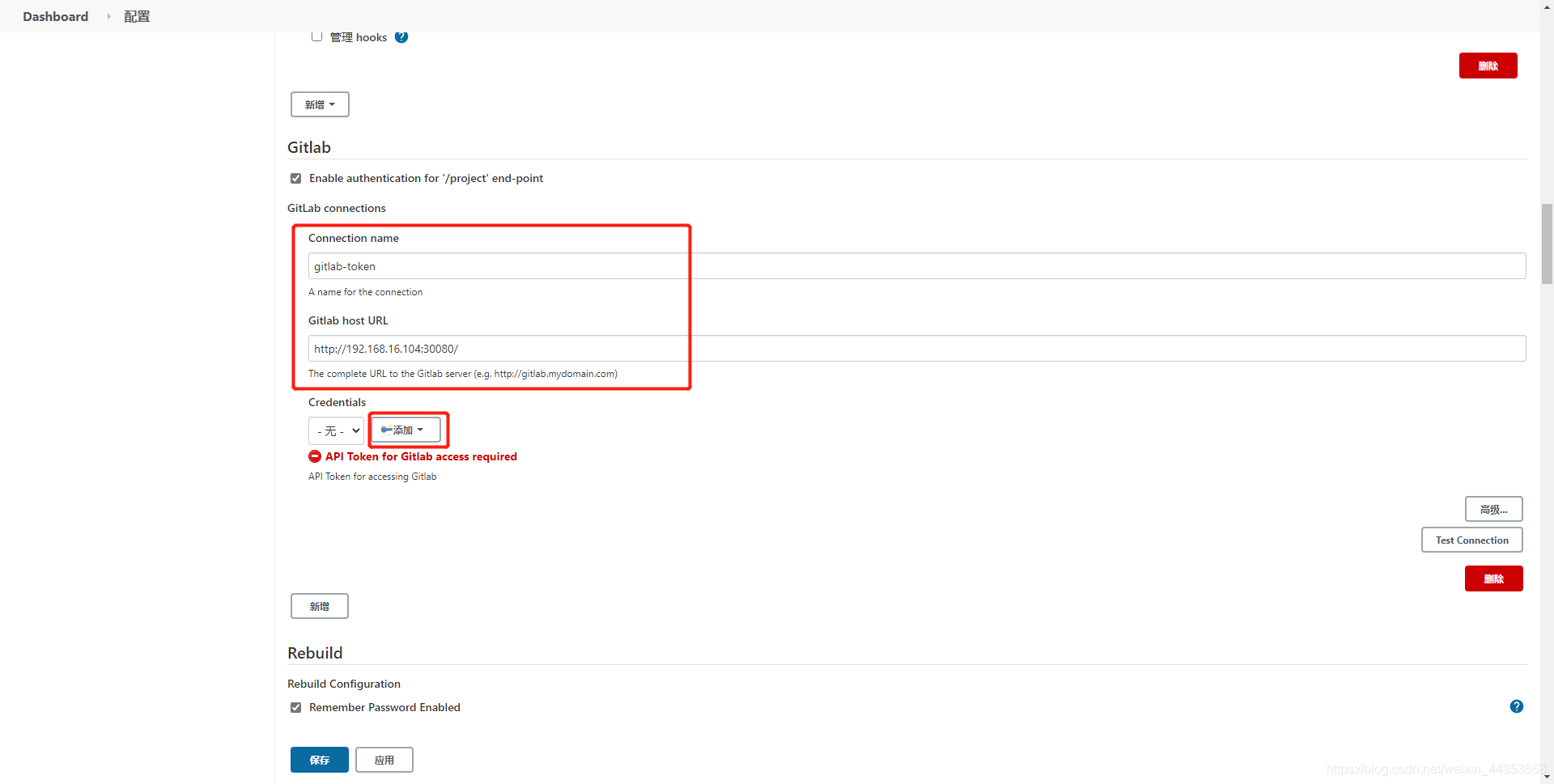Click the 'Gitlab' section heading

coord(309,147)
